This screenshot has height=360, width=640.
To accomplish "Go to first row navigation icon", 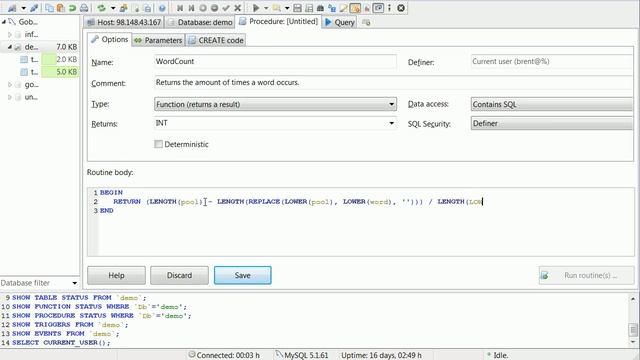I will tap(180, 8).
